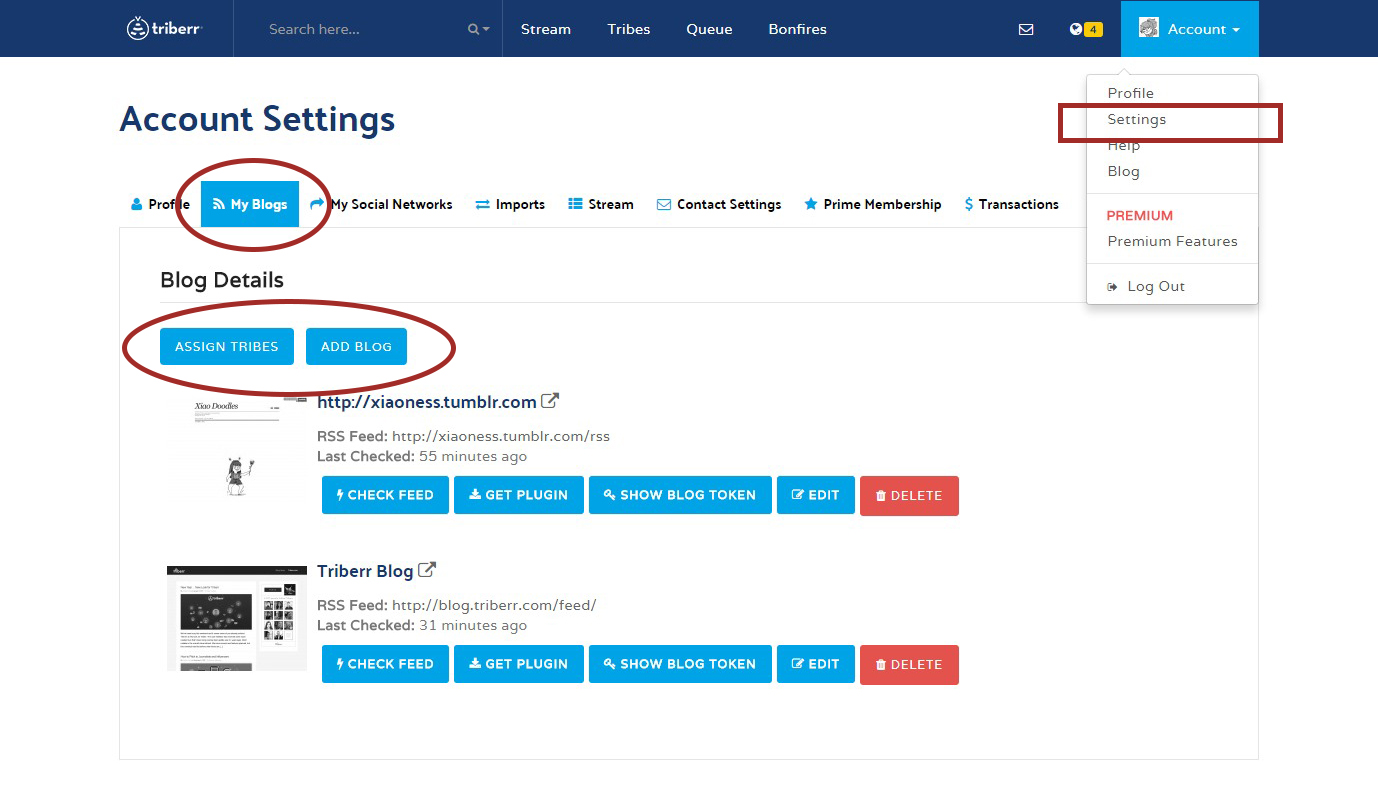Go to the Transactions tab
Screen dimensions: 1378x785
(1011, 204)
